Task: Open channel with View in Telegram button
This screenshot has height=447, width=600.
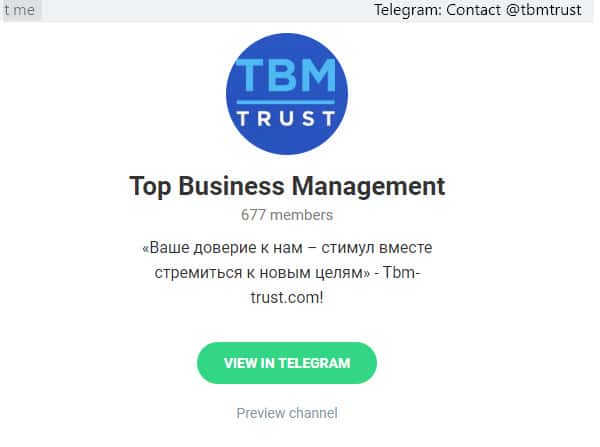Action: coord(287,363)
